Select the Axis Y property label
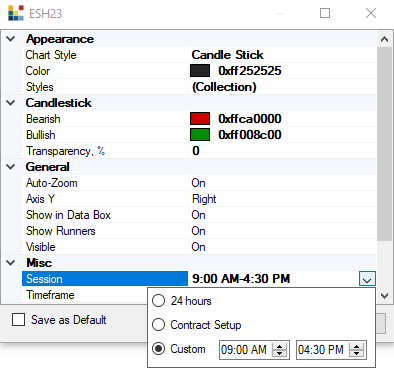 pos(40,199)
